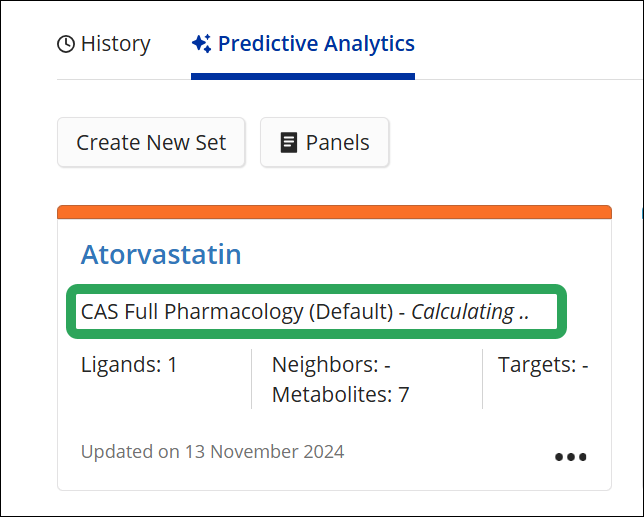This screenshot has width=644, height=517.
Task: Click the Updated on 13 November 2024 text
Action: pyautogui.click(x=212, y=452)
